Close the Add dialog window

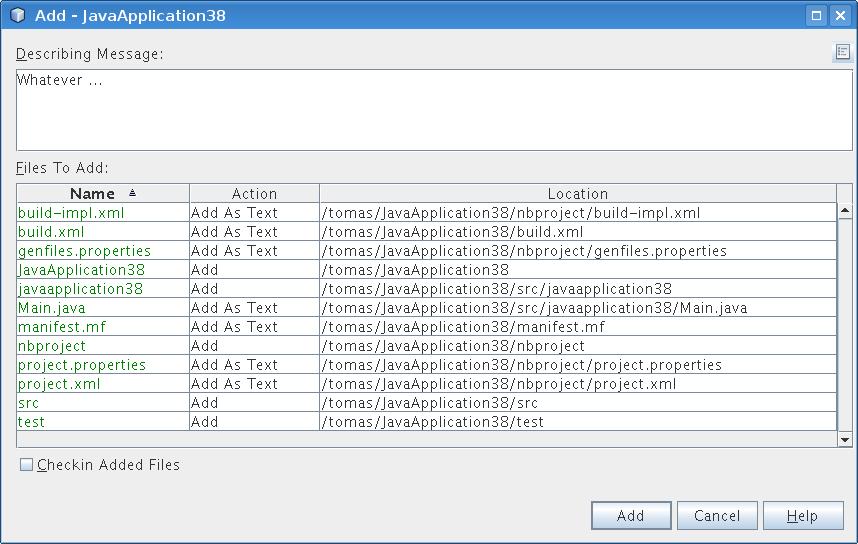point(841,15)
